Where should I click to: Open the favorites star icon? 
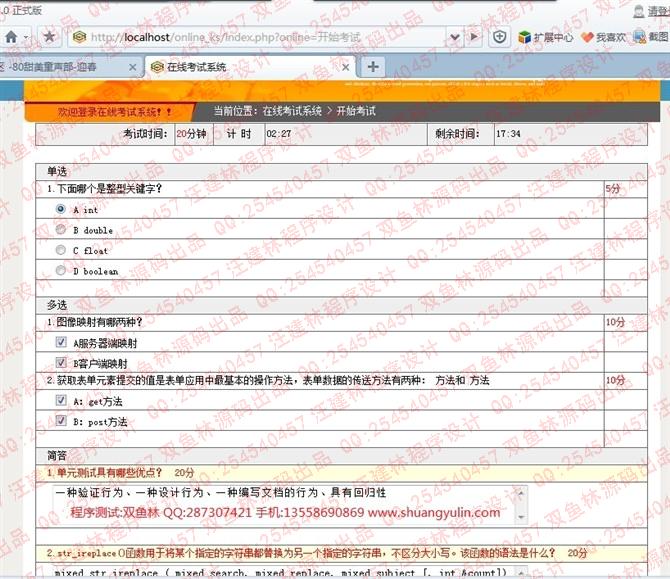click(x=50, y=37)
